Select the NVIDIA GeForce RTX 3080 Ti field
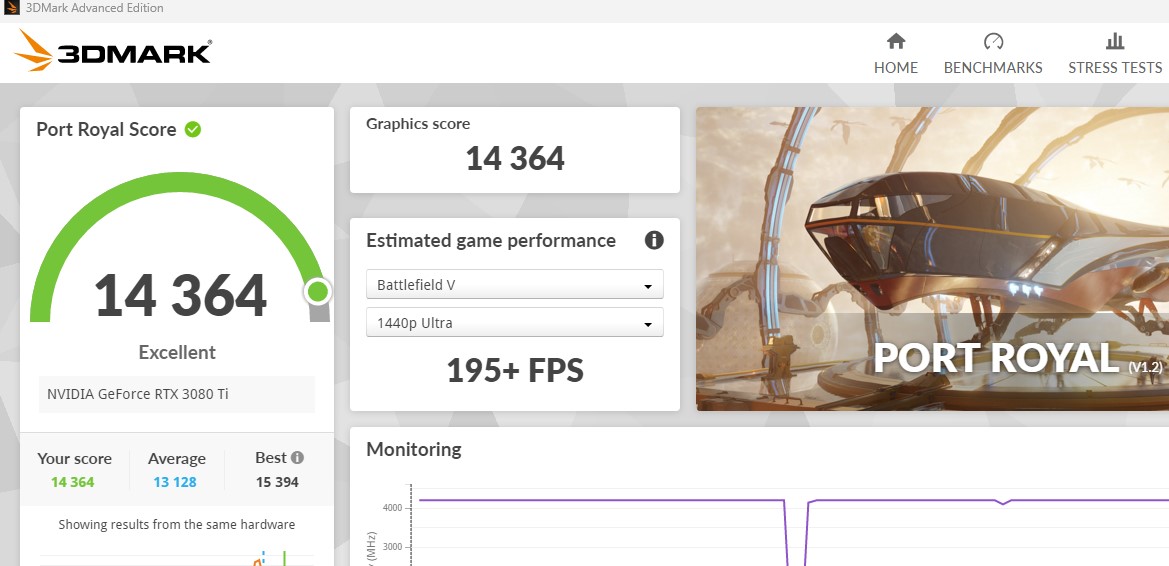 [x=176, y=394]
